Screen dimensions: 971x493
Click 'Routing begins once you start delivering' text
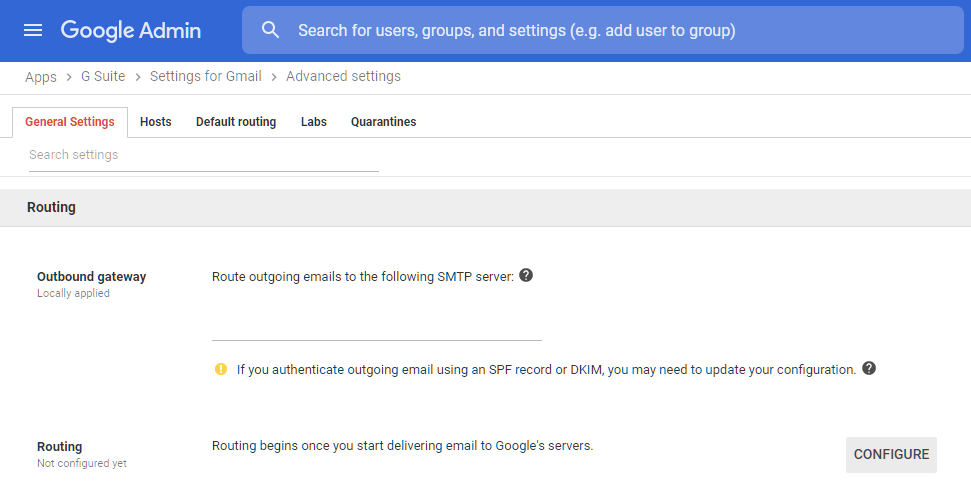pos(403,446)
